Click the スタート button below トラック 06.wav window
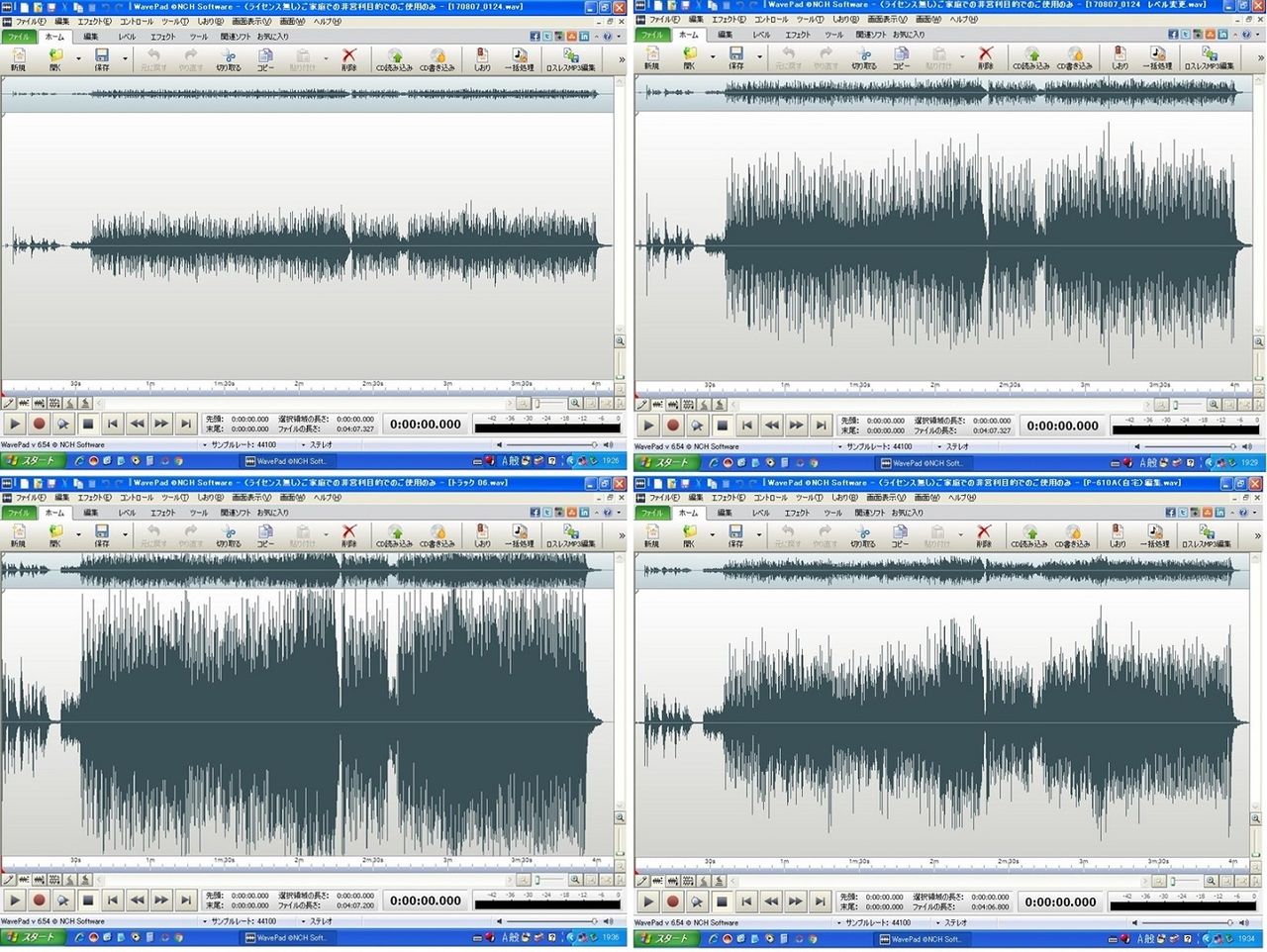This screenshot has height=952, width=1267. coord(33,936)
